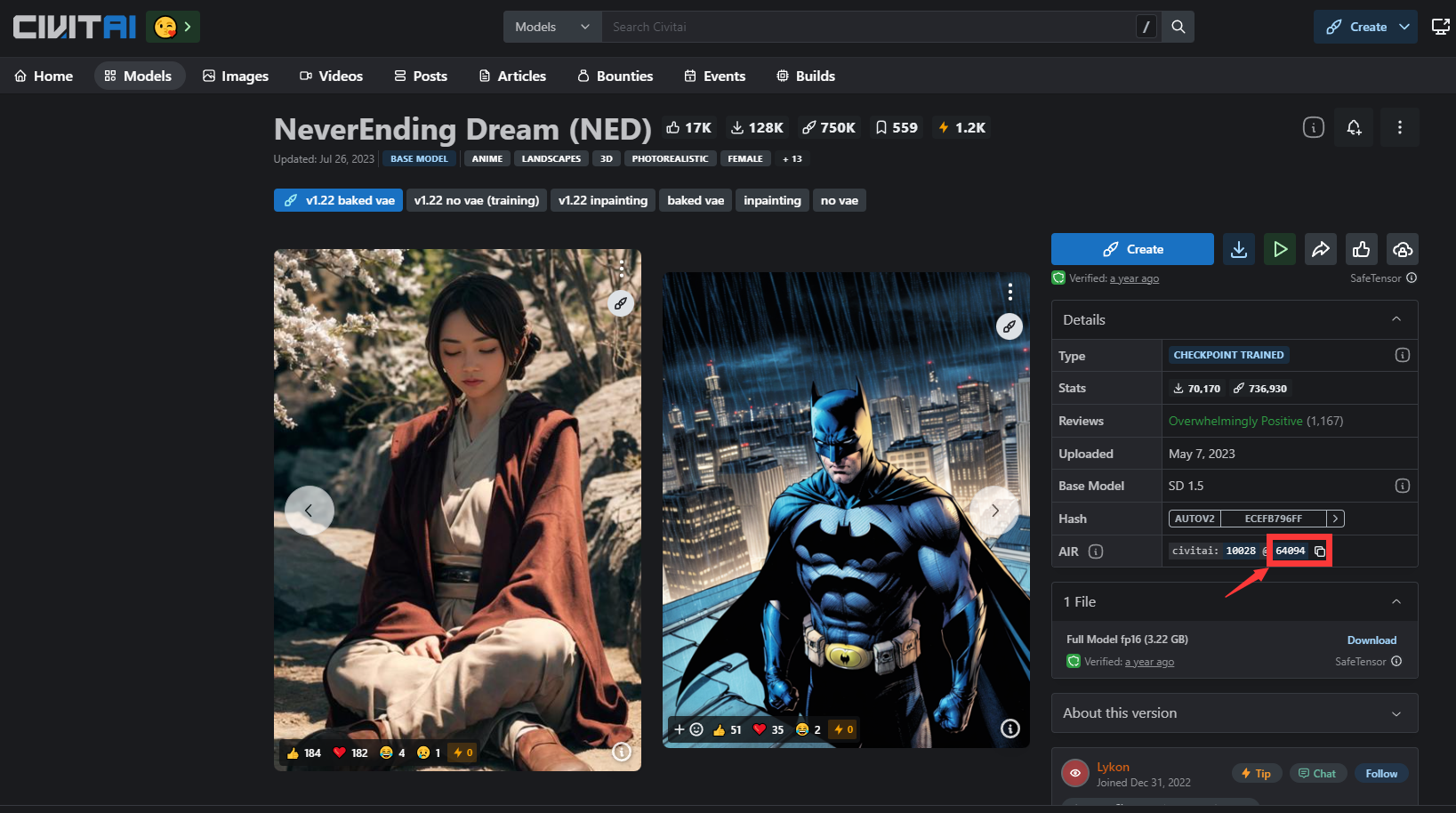Click the notification bell icon

(x=1354, y=127)
